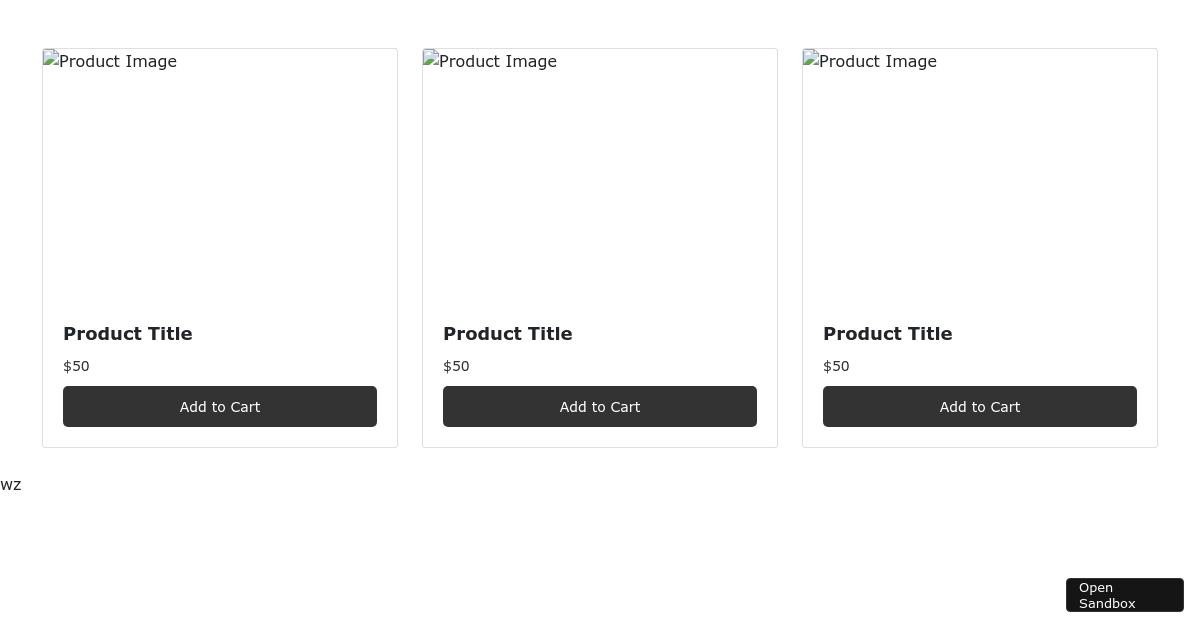The width and height of the screenshot is (1200, 630).
Task: Click the stray 'wz' text below cards
Action: click(10, 485)
